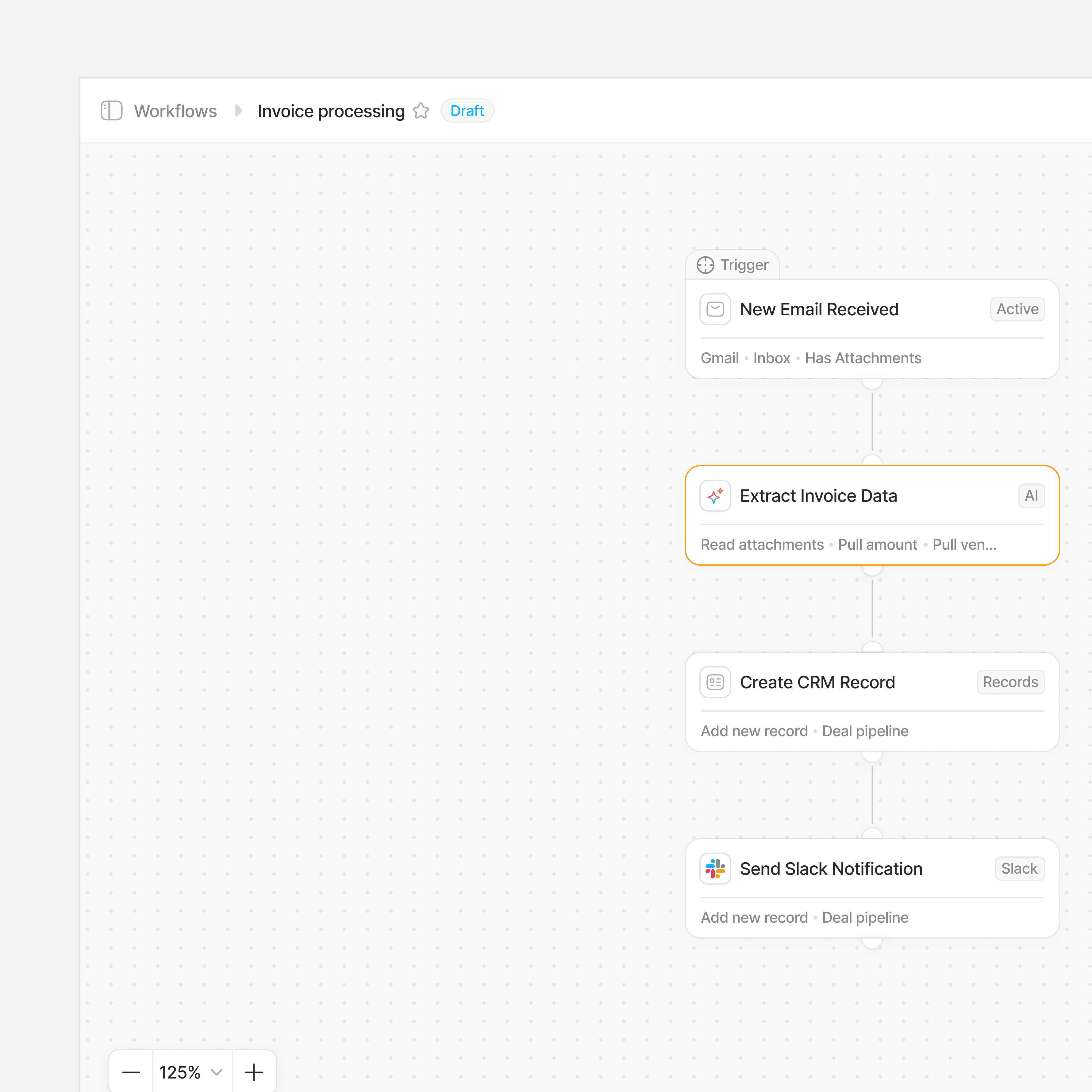Image resolution: width=1092 pixels, height=1092 pixels.
Task: Click the Draft status badge
Action: point(467,111)
